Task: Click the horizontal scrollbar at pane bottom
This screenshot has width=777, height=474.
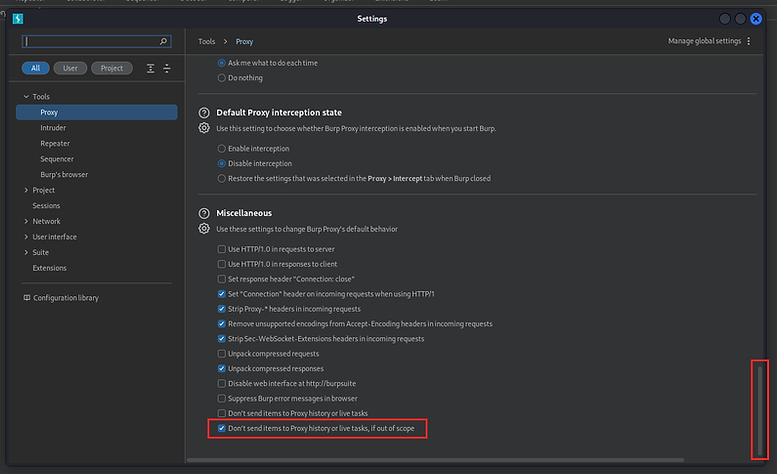Action: coord(435,460)
